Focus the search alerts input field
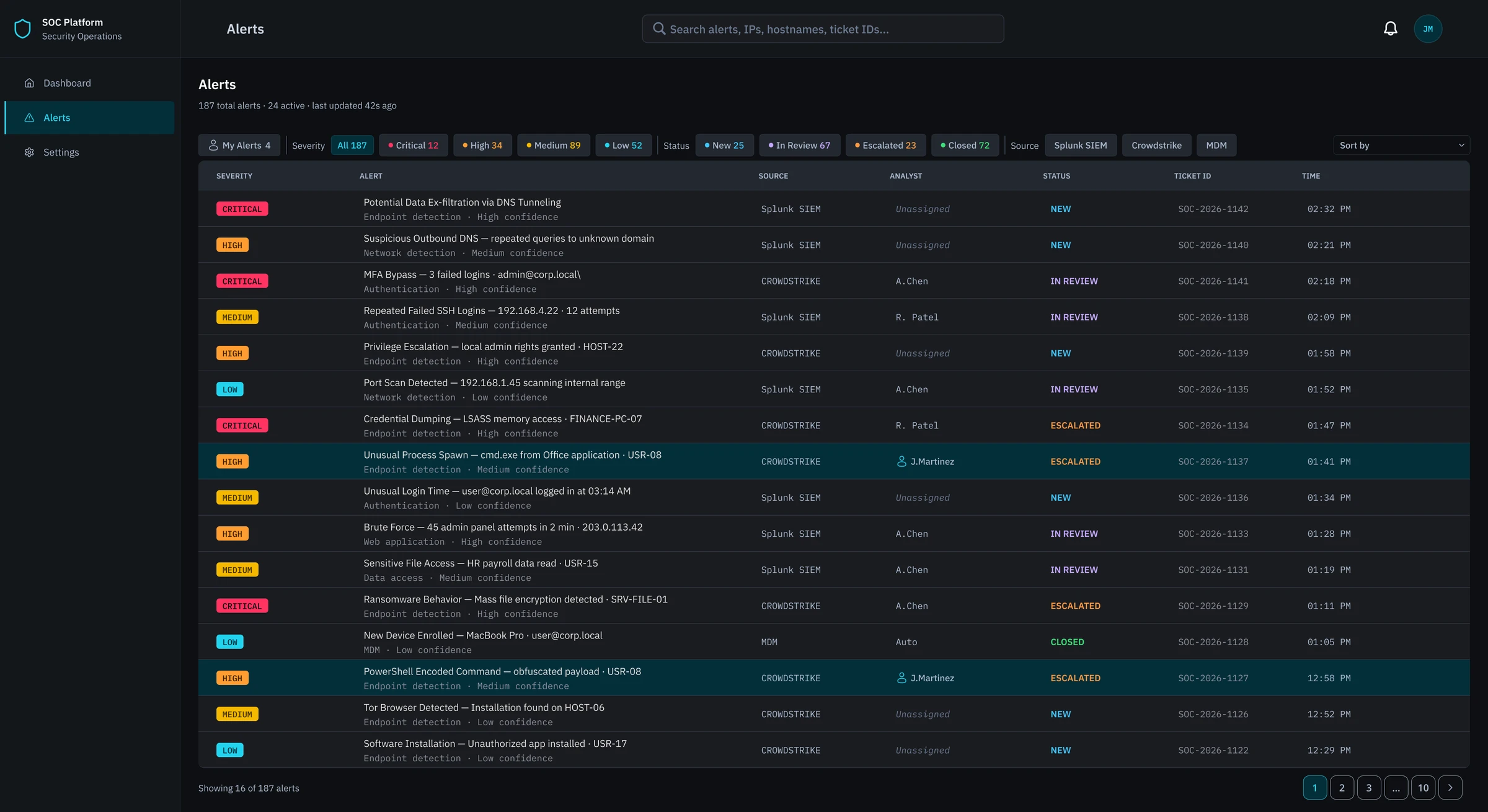 coord(823,29)
